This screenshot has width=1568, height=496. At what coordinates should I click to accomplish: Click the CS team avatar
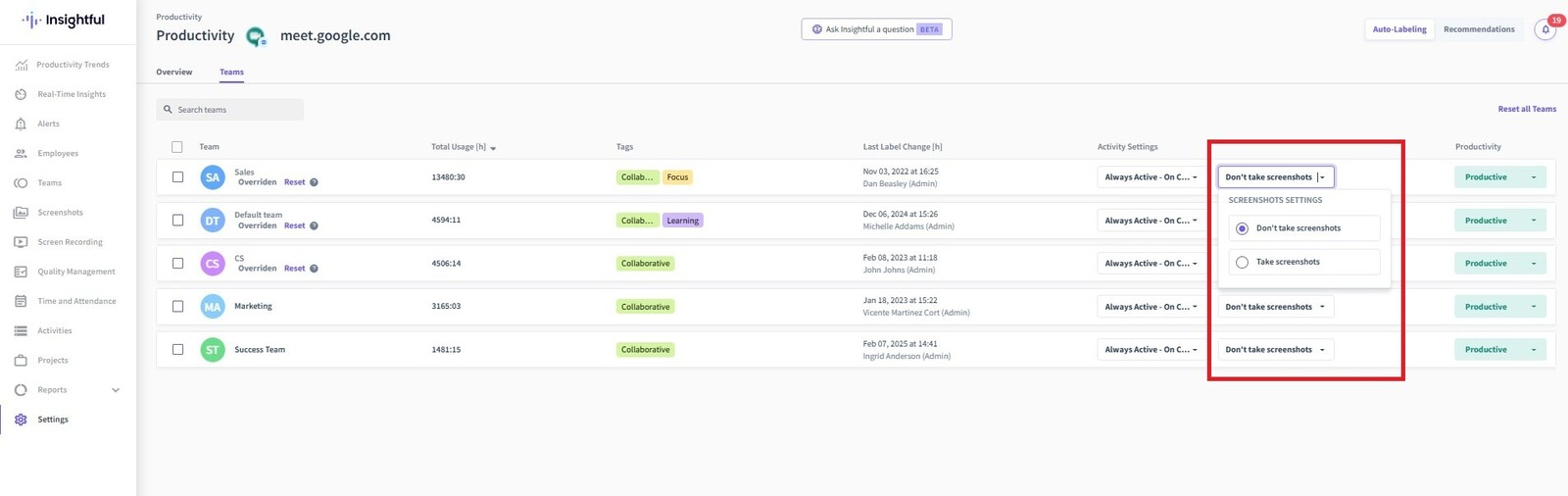tap(213, 264)
